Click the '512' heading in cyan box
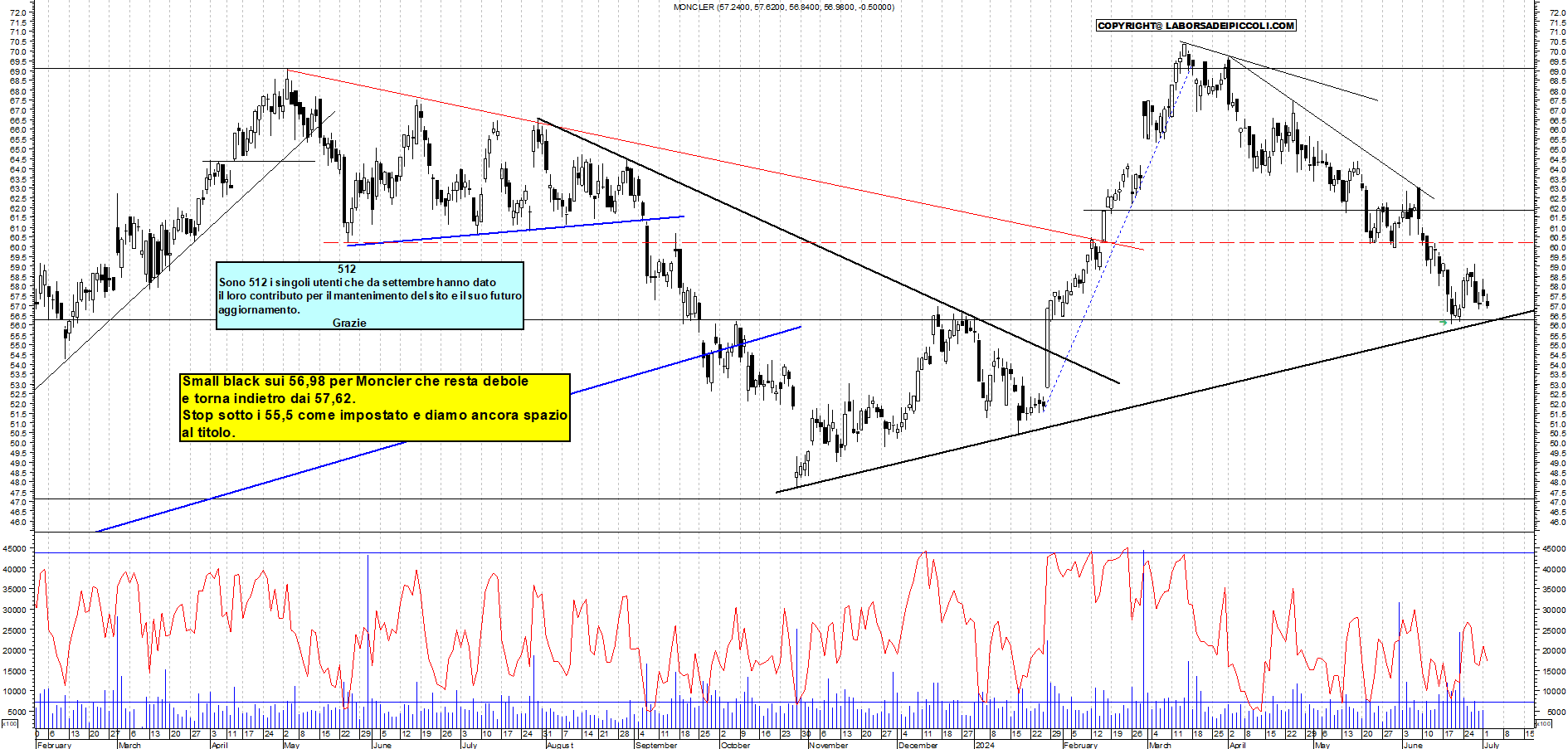Image resolution: width=1568 pixels, height=749 pixels. point(347,269)
